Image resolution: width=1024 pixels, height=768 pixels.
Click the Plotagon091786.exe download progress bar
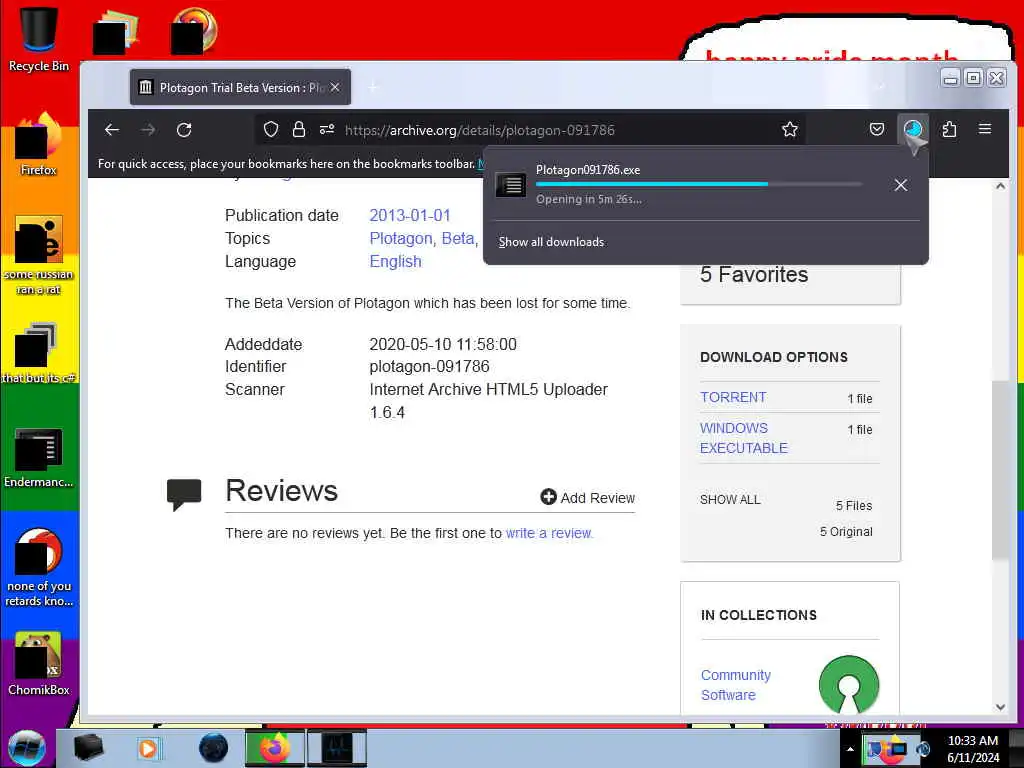(x=699, y=184)
